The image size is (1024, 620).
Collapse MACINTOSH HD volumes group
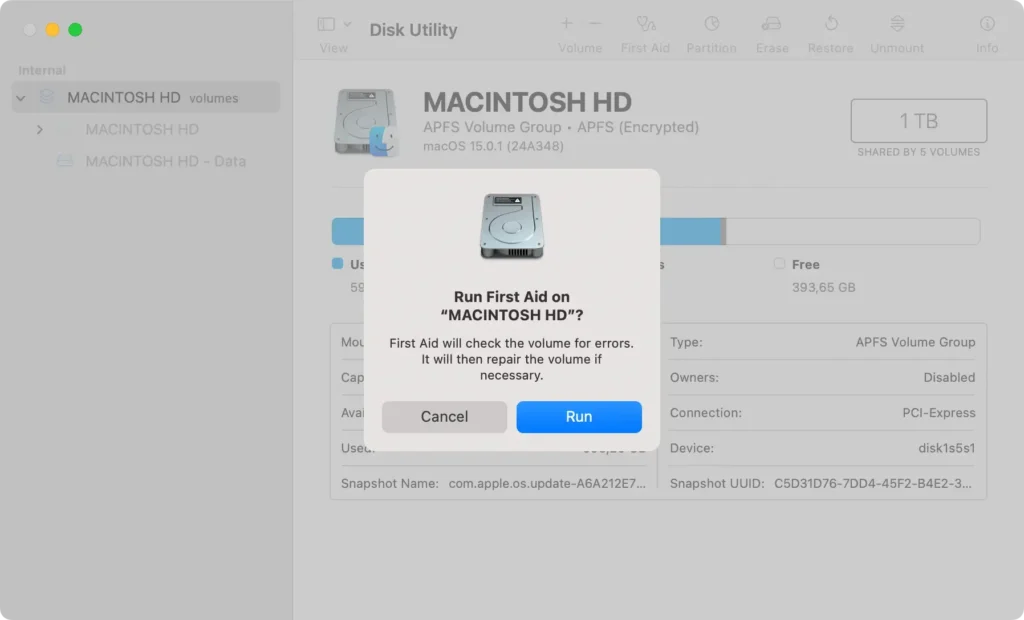(21, 98)
